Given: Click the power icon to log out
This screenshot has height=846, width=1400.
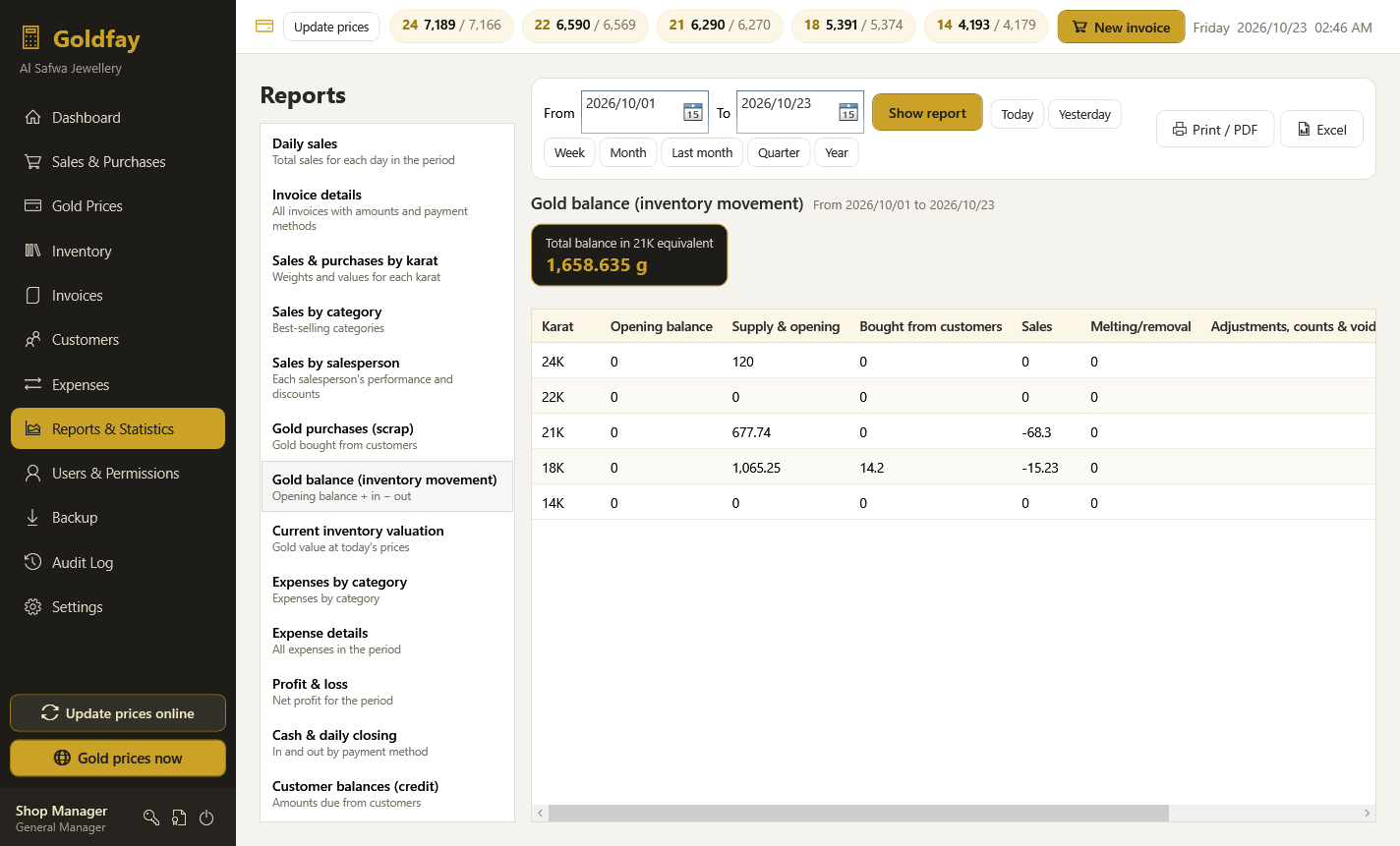Looking at the screenshot, I should click(206, 818).
